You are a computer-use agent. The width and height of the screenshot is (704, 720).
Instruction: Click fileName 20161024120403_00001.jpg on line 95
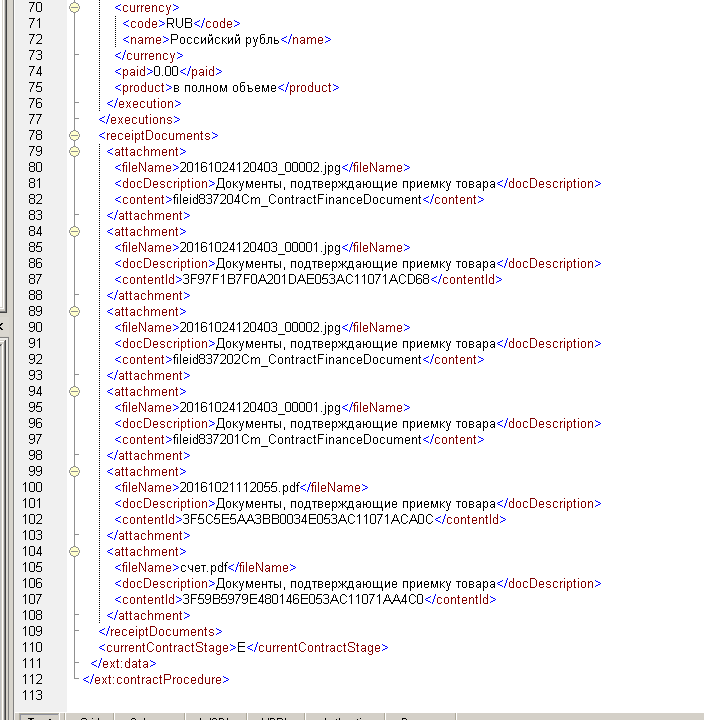coord(260,407)
